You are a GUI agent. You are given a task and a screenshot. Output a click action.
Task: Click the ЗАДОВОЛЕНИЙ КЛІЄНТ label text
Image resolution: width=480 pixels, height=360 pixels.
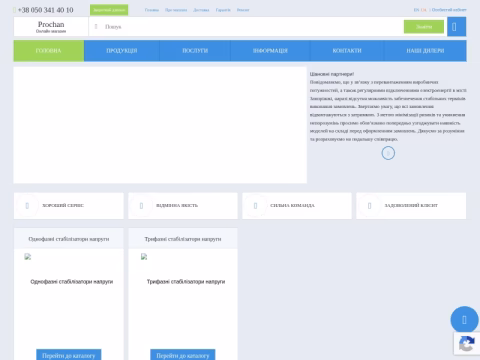point(411,205)
